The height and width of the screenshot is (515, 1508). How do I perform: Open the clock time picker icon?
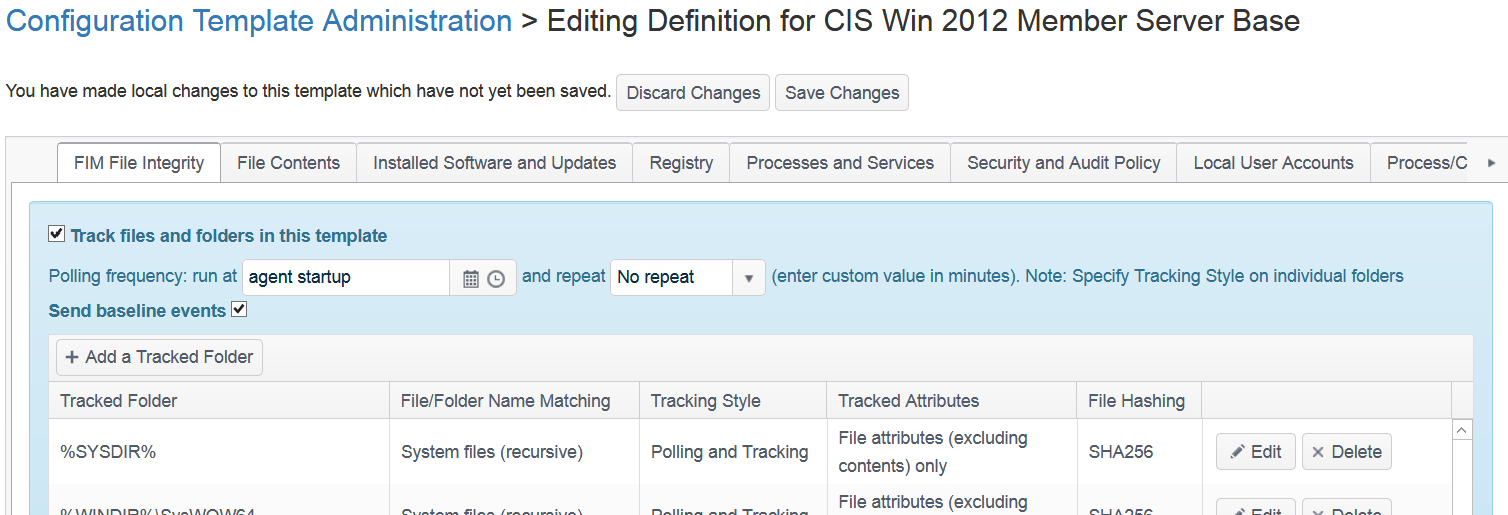[x=496, y=279]
